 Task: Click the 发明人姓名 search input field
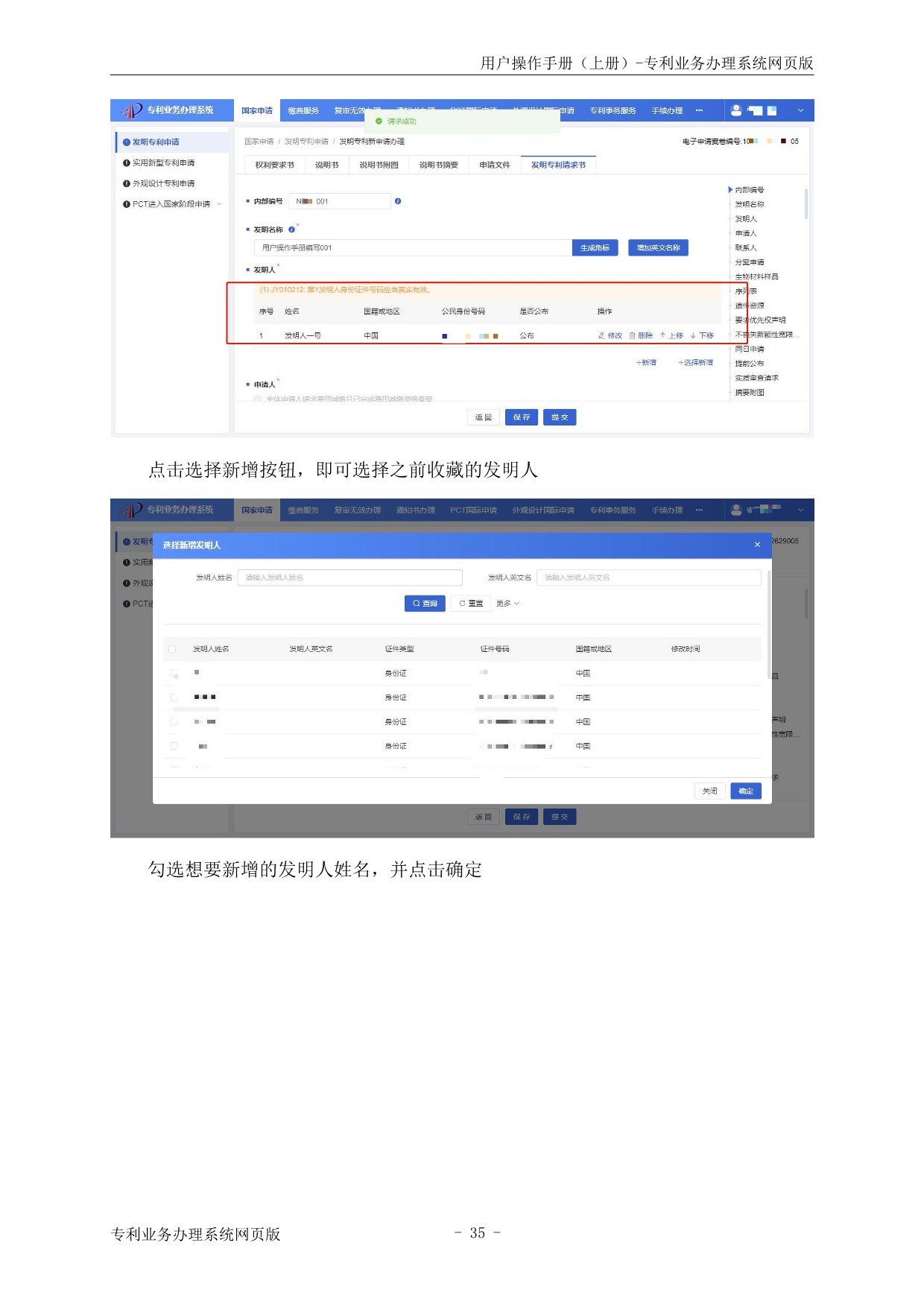click(349, 577)
